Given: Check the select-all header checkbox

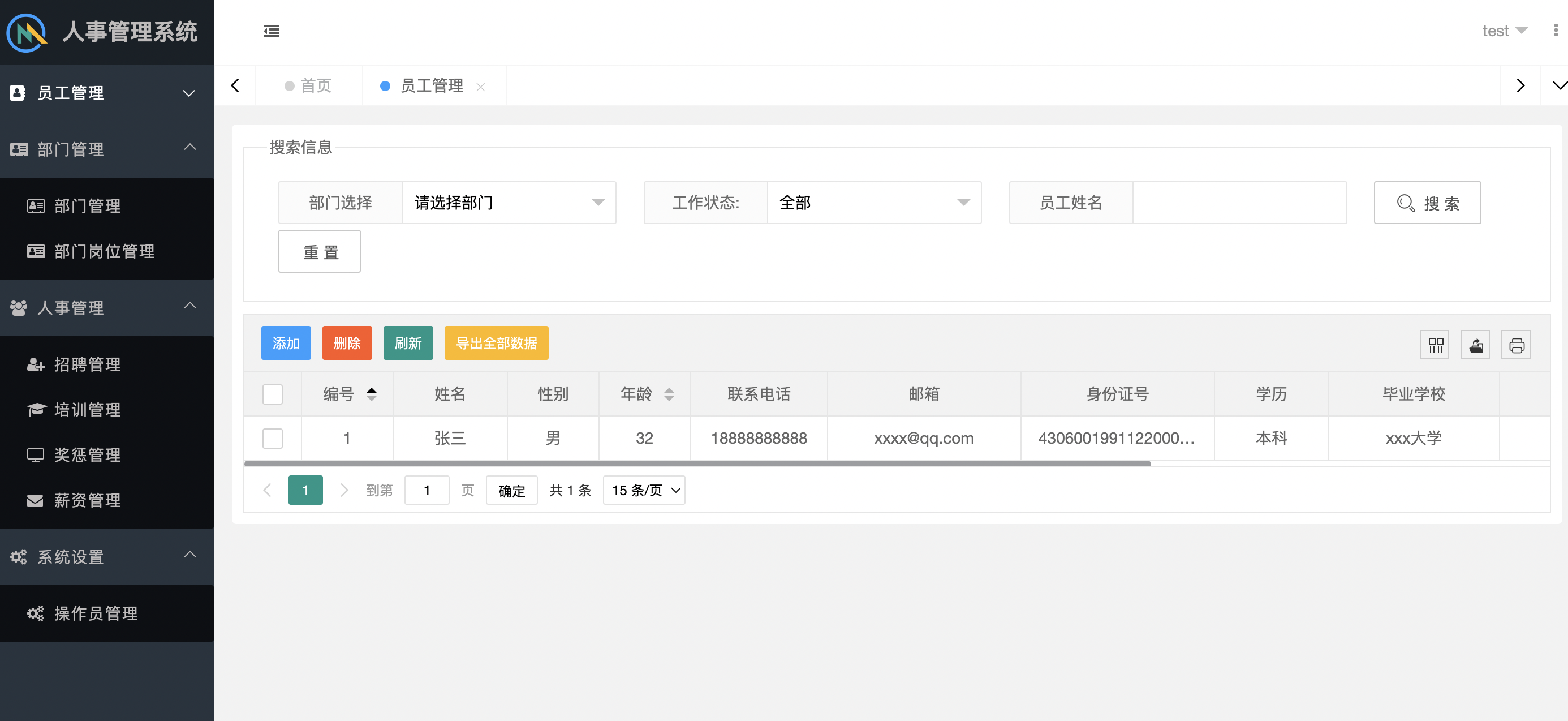Looking at the screenshot, I should coord(273,394).
